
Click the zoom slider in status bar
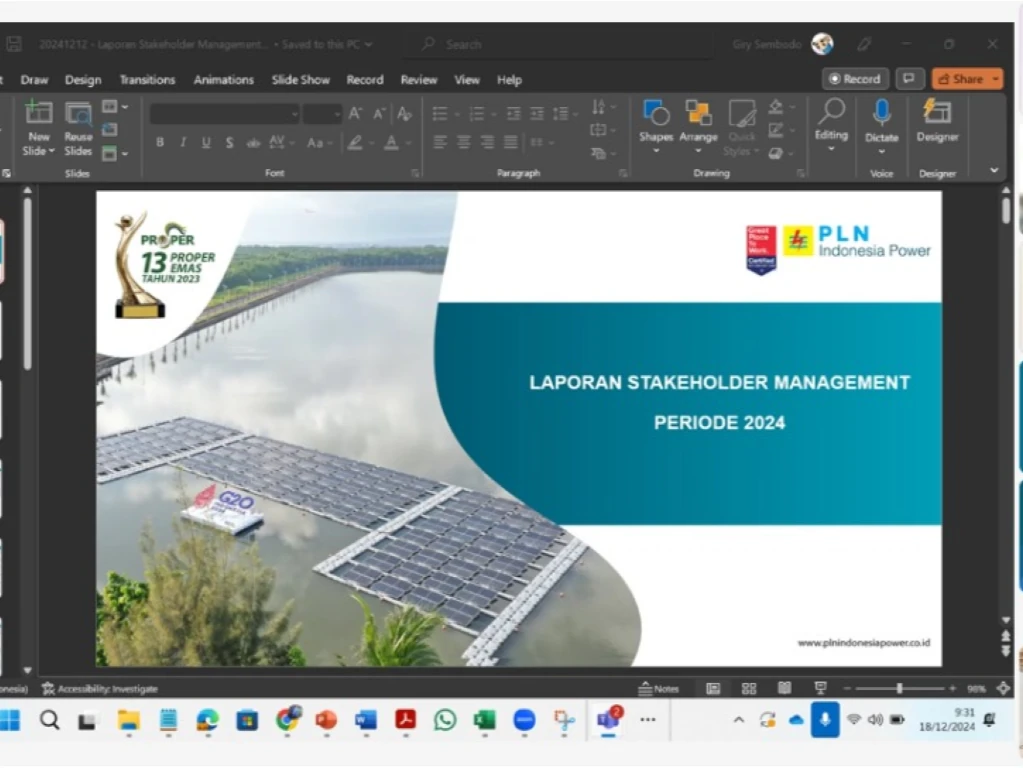pyautogui.click(x=899, y=689)
